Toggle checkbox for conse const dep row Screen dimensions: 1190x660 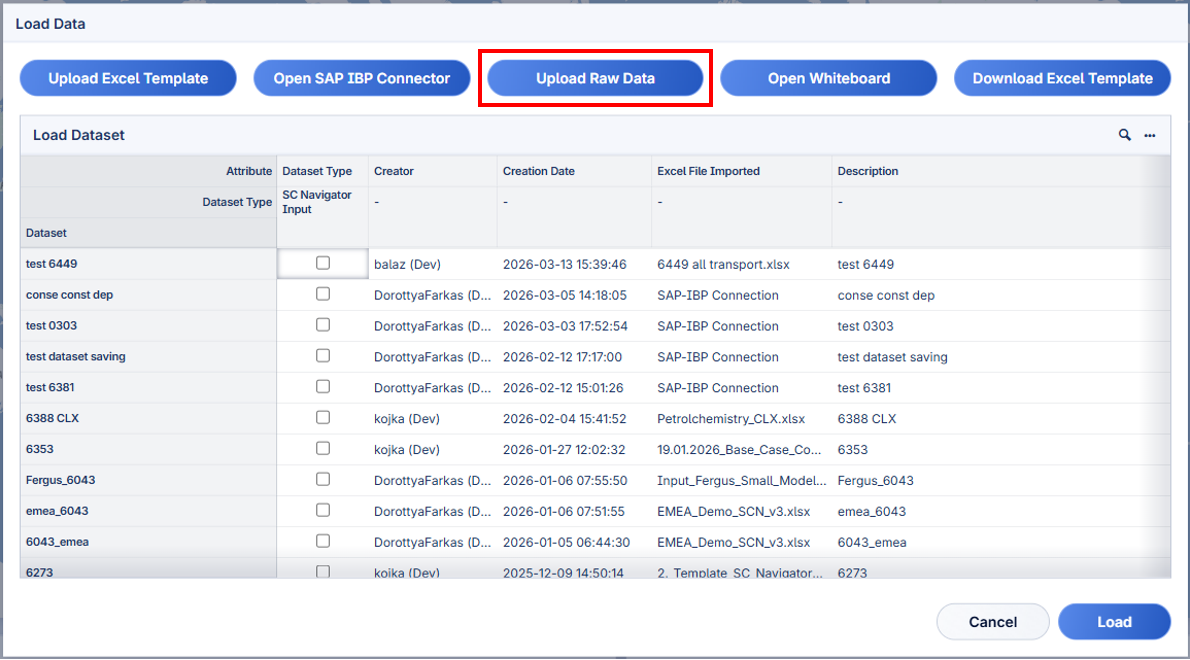pos(322,294)
